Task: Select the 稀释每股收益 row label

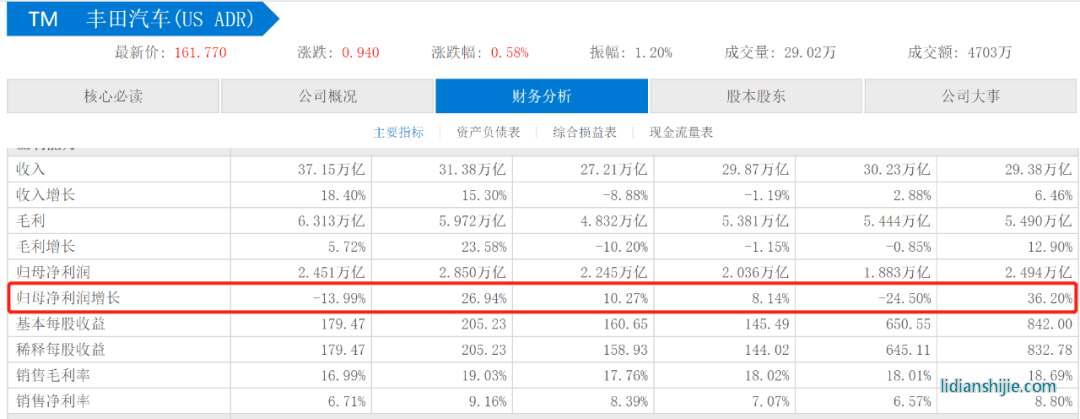Action: click(x=60, y=349)
